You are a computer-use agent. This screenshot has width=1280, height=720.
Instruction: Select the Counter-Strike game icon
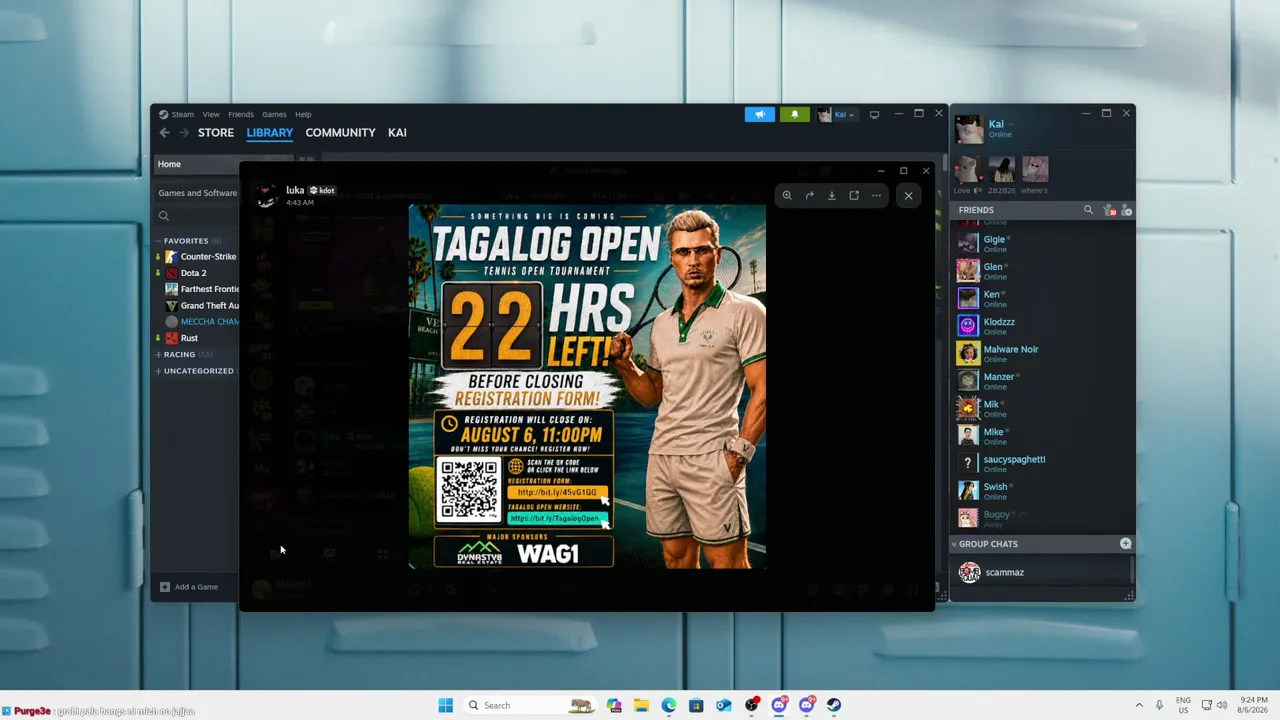pyautogui.click(x=172, y=257)
